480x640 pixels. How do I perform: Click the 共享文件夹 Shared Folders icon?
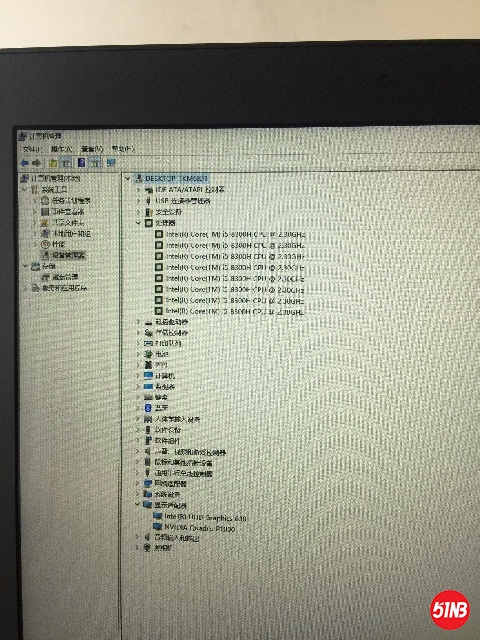(x=45, y=222)
